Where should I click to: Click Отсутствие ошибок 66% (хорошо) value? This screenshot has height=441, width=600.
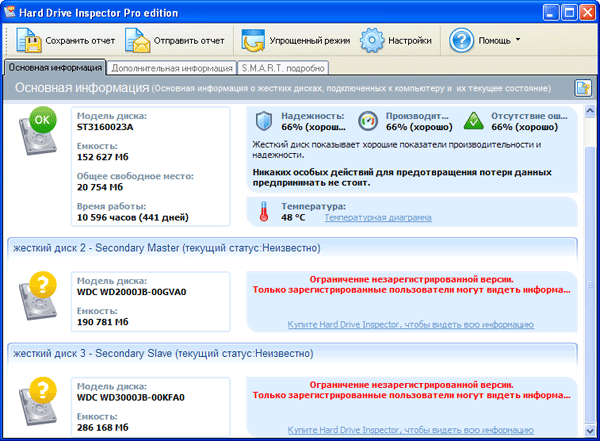pos(525,127)
